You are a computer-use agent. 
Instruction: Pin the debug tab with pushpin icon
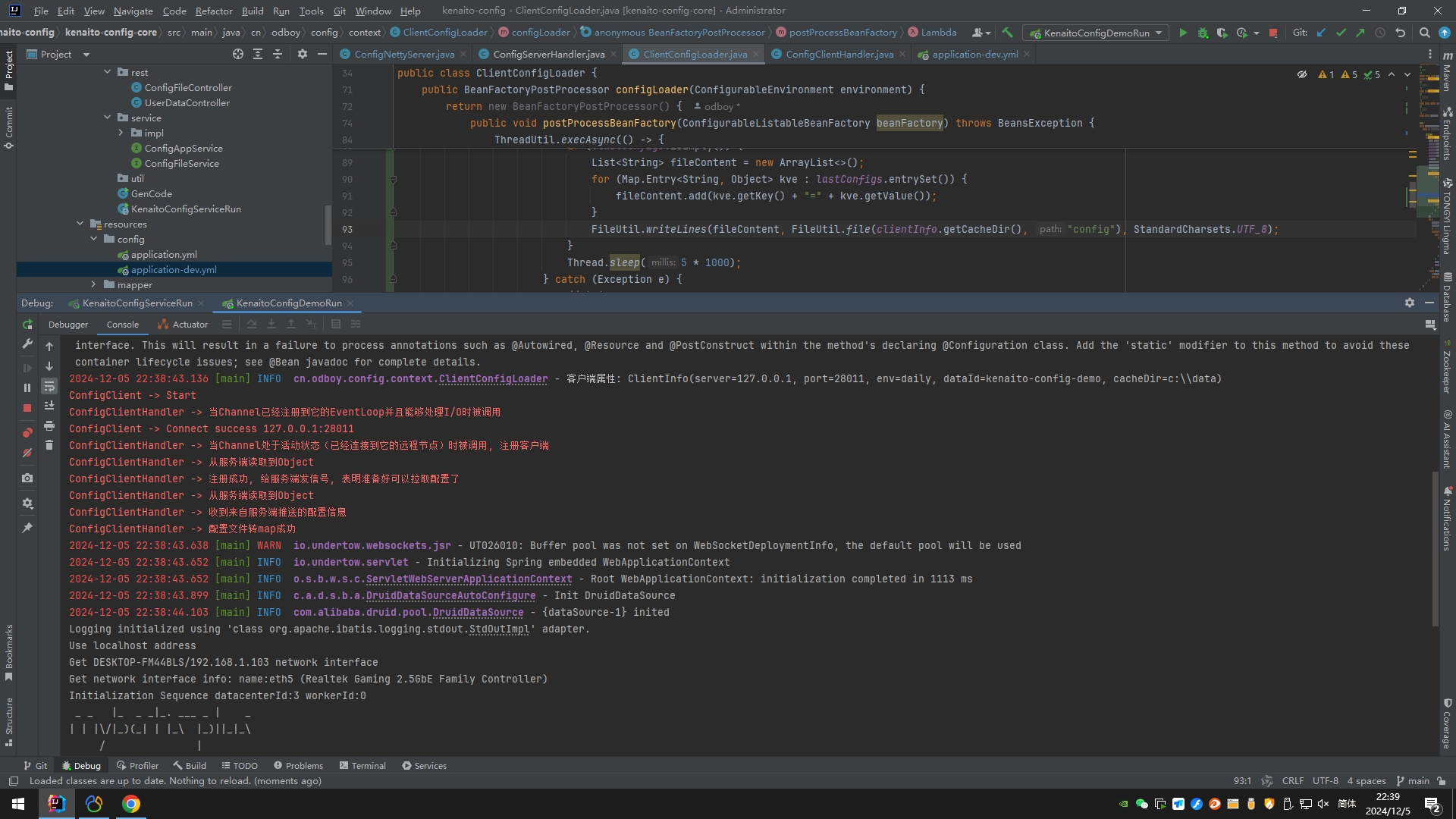click(x=27, y=528)
